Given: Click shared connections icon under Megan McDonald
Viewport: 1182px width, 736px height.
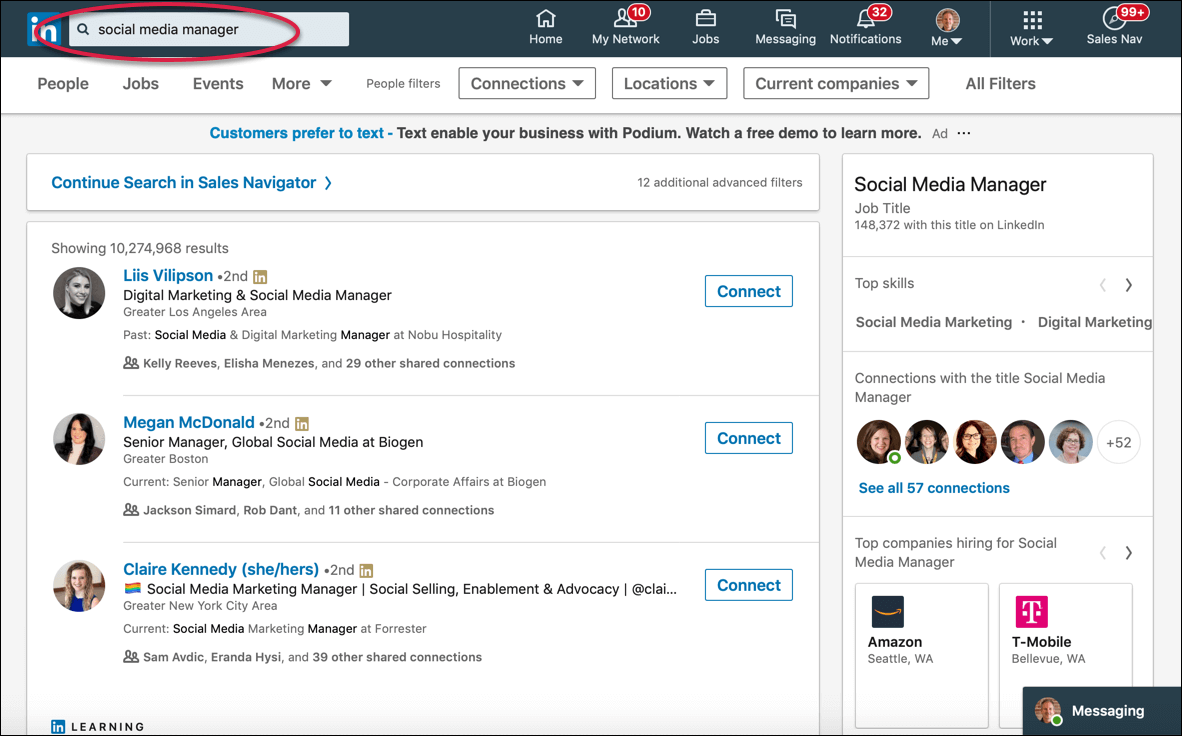Looking at the screenshot, I should tap(131, 510).
